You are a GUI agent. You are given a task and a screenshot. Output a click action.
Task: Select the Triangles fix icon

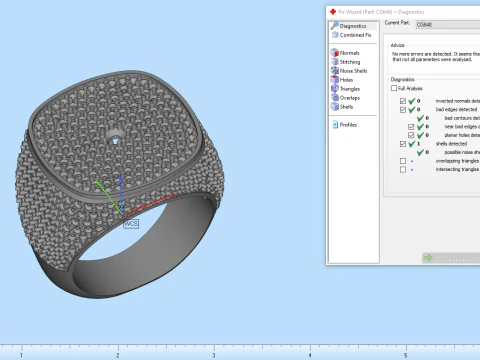[x=335, y=89]
